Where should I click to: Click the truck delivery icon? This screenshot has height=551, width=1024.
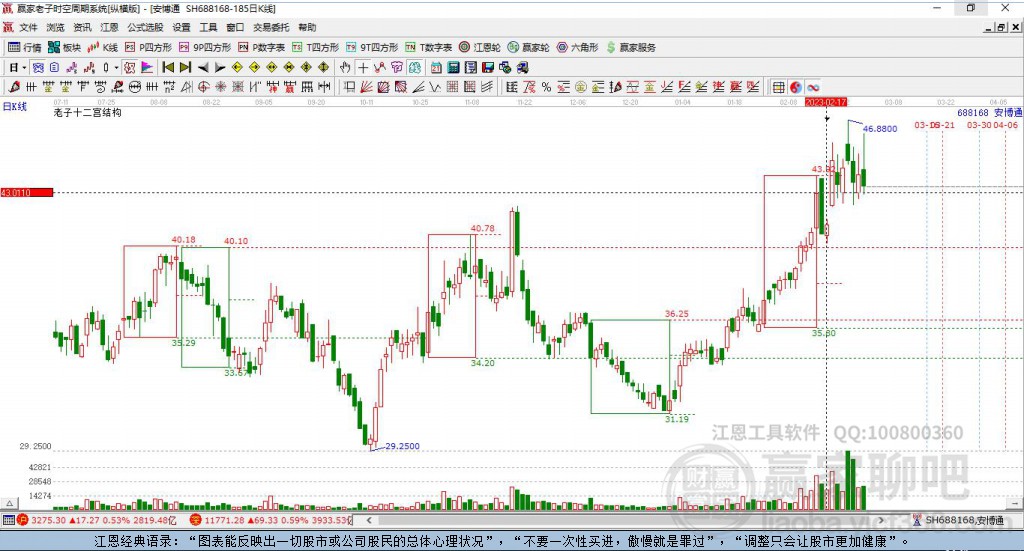coord(522,67)
